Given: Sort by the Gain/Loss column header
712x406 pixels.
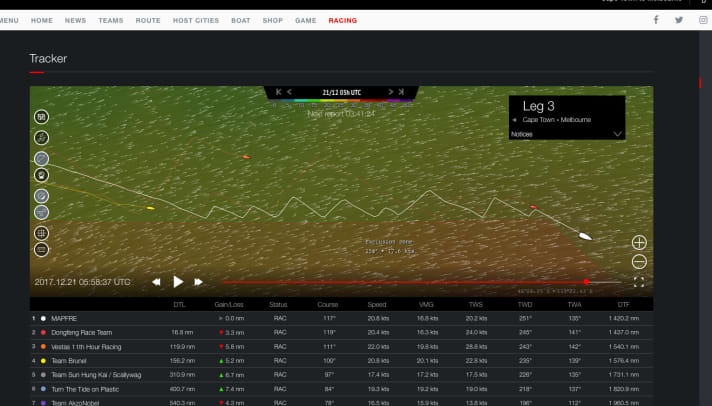Looking at the screenshot, I should [229, 304].
